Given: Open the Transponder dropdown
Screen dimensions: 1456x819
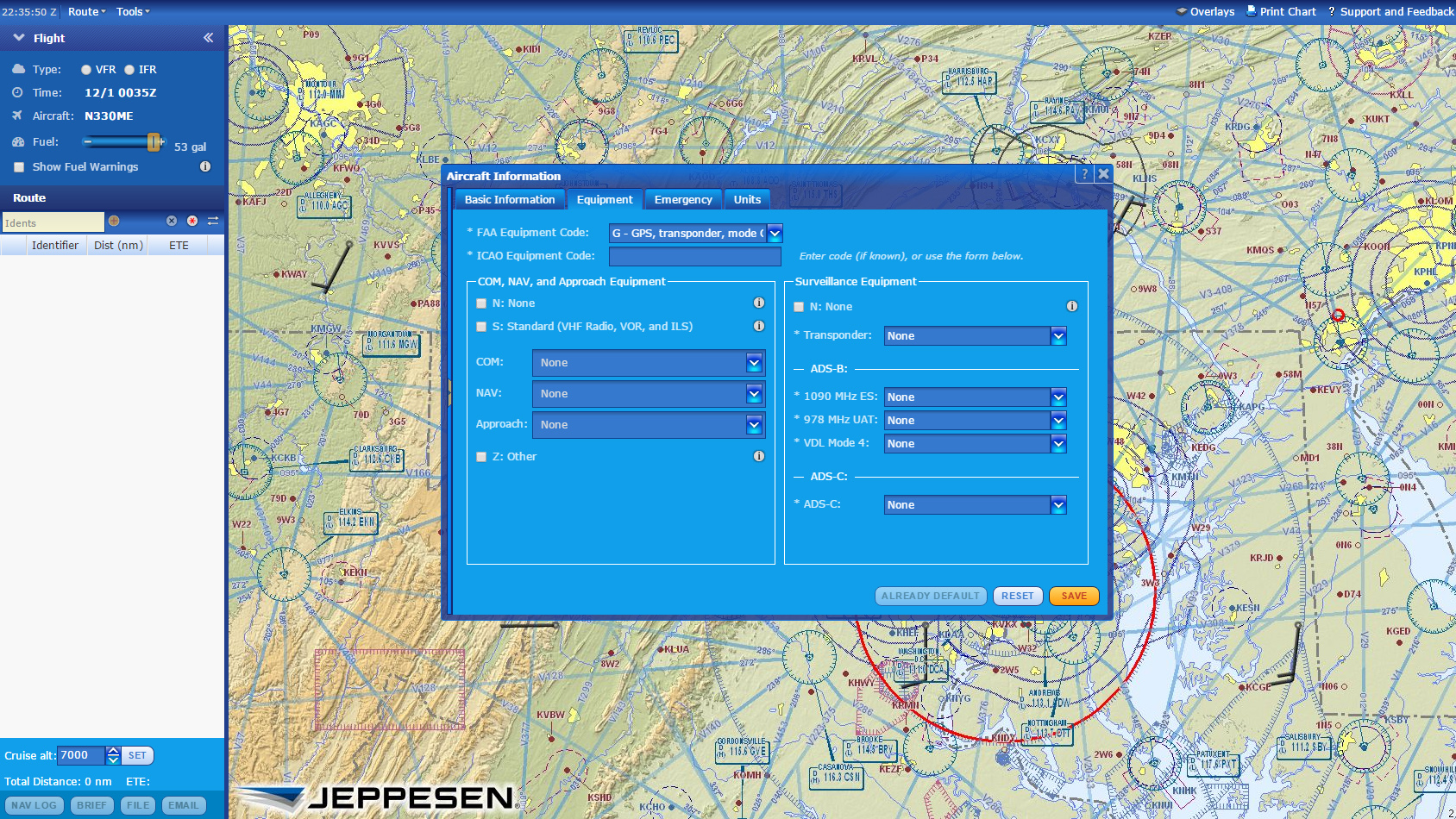Looking at the screenshot, I should (1057, 335).
